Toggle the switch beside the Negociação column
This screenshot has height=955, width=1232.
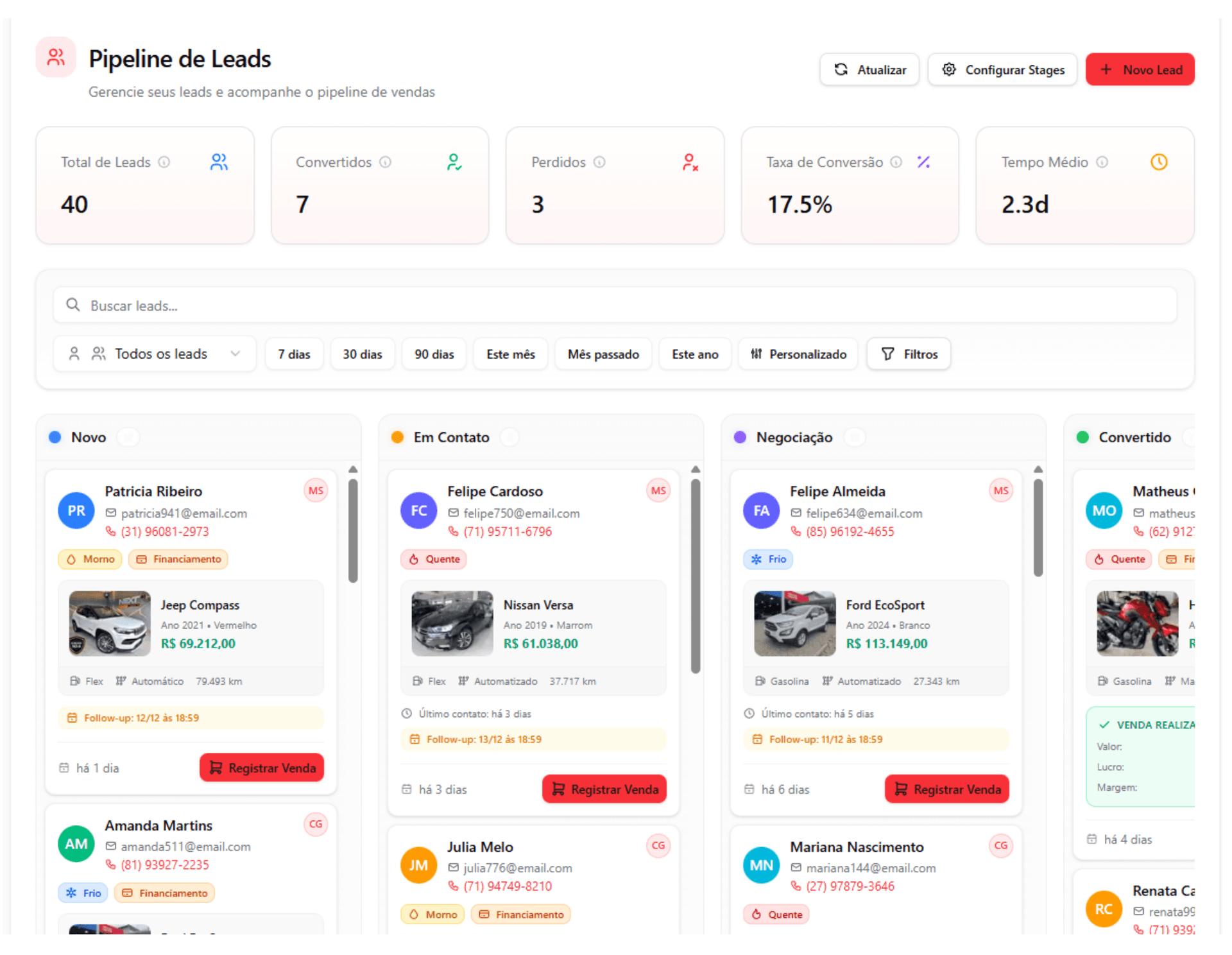pyautogui.click(x=854, y=437)
